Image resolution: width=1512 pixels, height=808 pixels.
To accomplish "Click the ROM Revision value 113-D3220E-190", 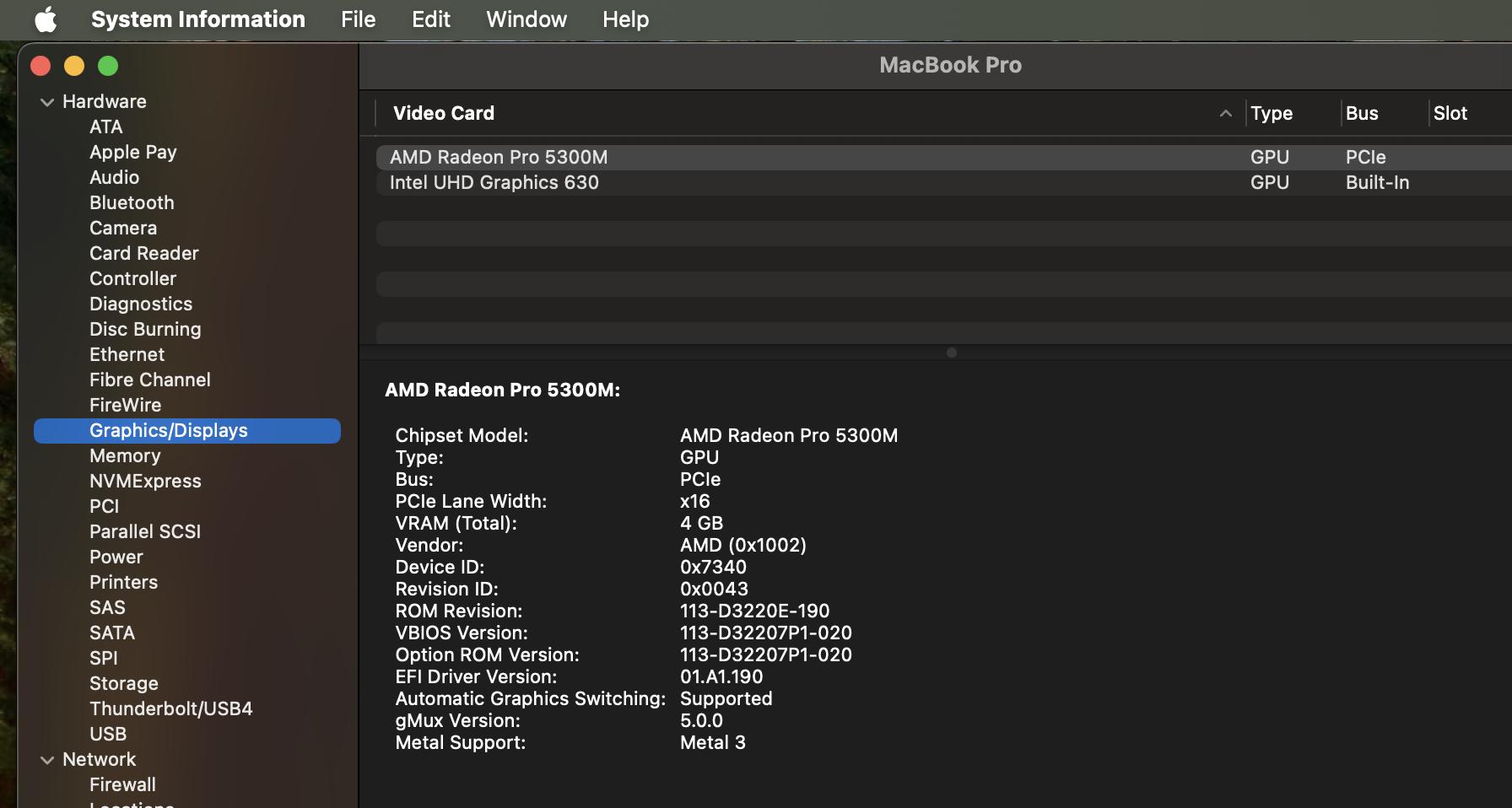I will (x=754, y=611).
